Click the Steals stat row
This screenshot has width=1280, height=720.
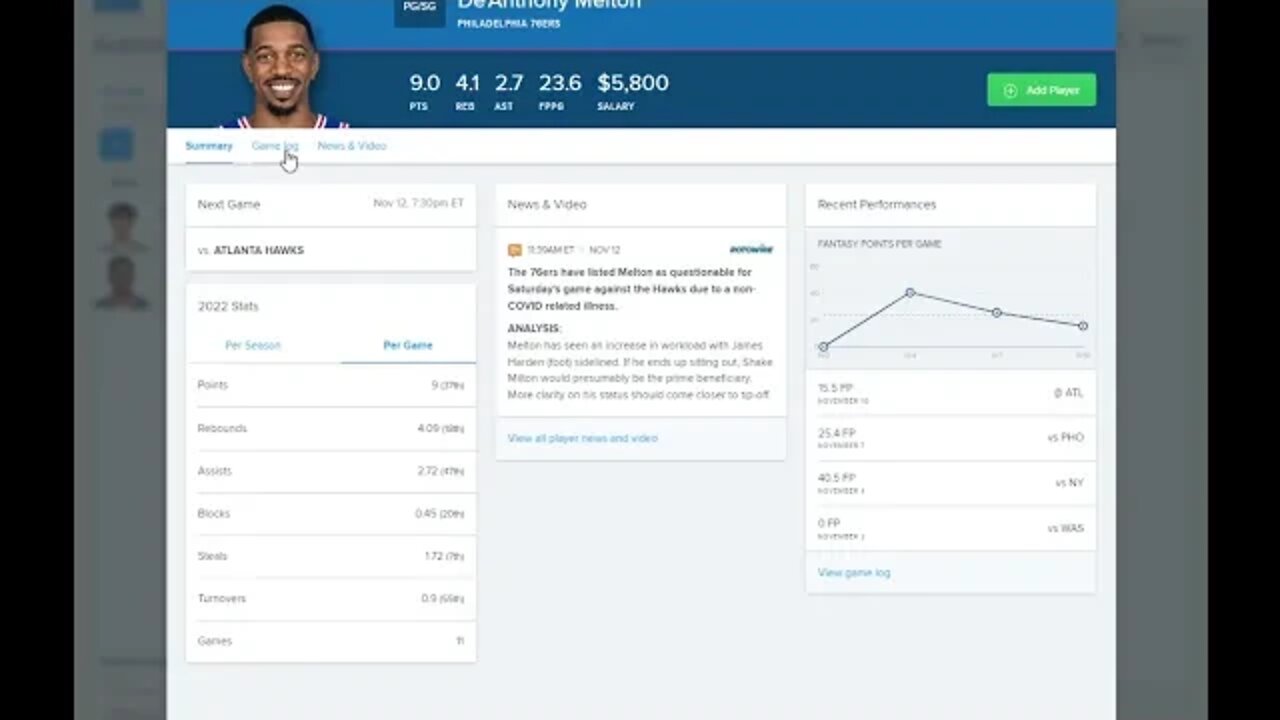point(331,556)
